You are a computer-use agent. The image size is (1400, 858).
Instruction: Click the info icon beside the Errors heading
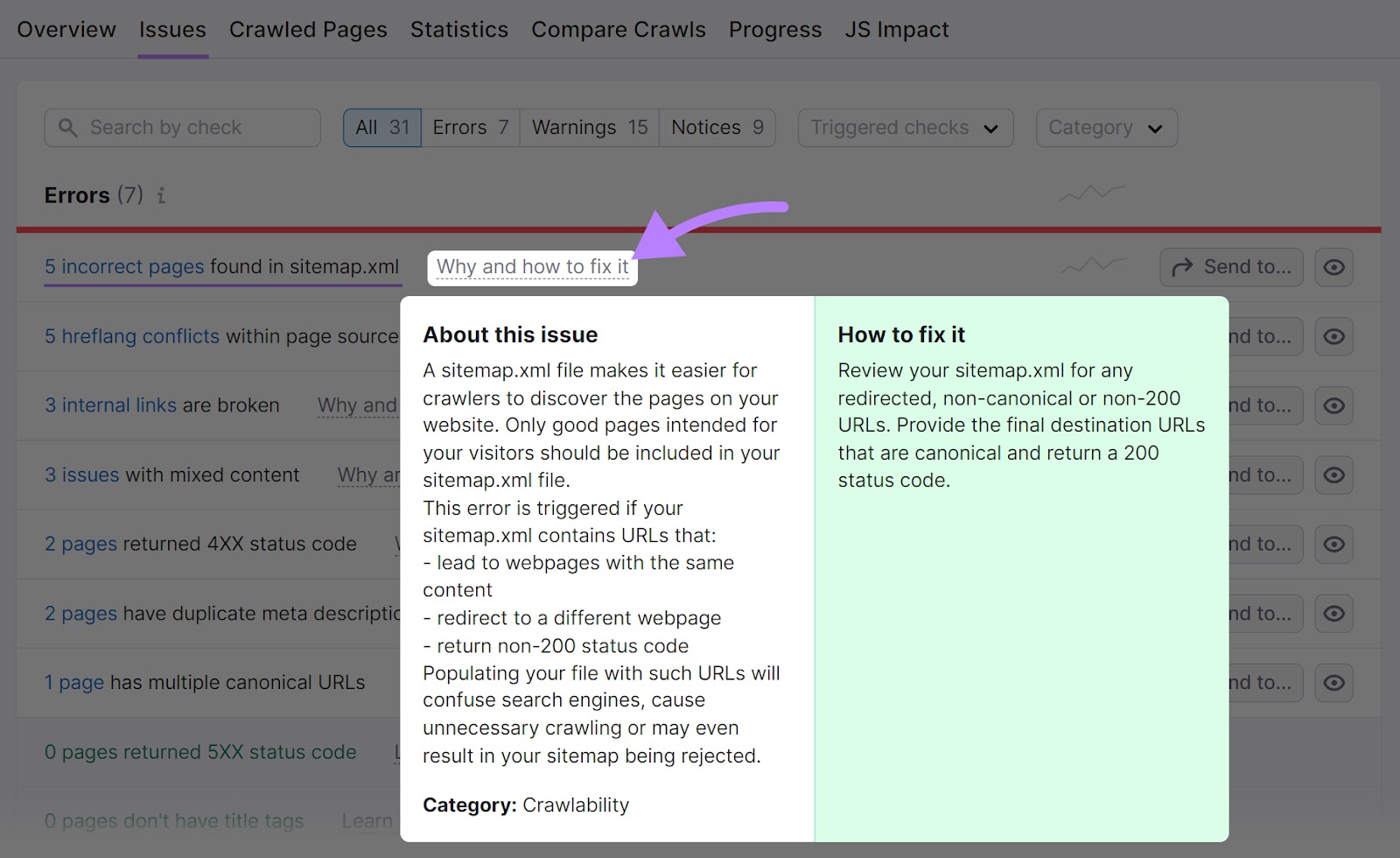(x=160, y=196)
